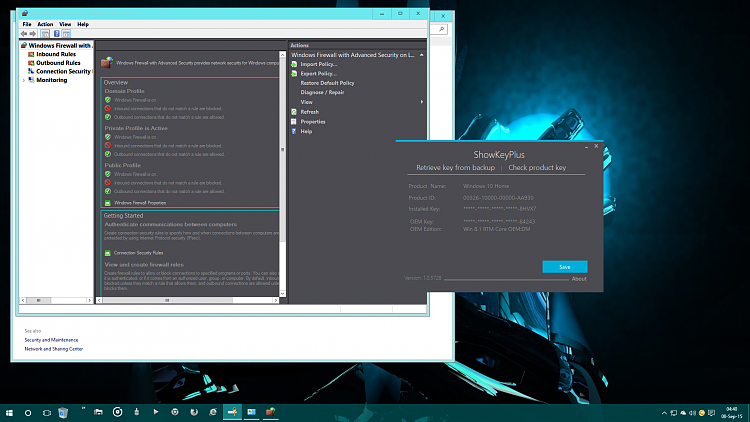Image resolution: width=750 pixels, height=422 pixels.
Task: Click the volume speaker tray icon
Action: [x=692, y=413]
